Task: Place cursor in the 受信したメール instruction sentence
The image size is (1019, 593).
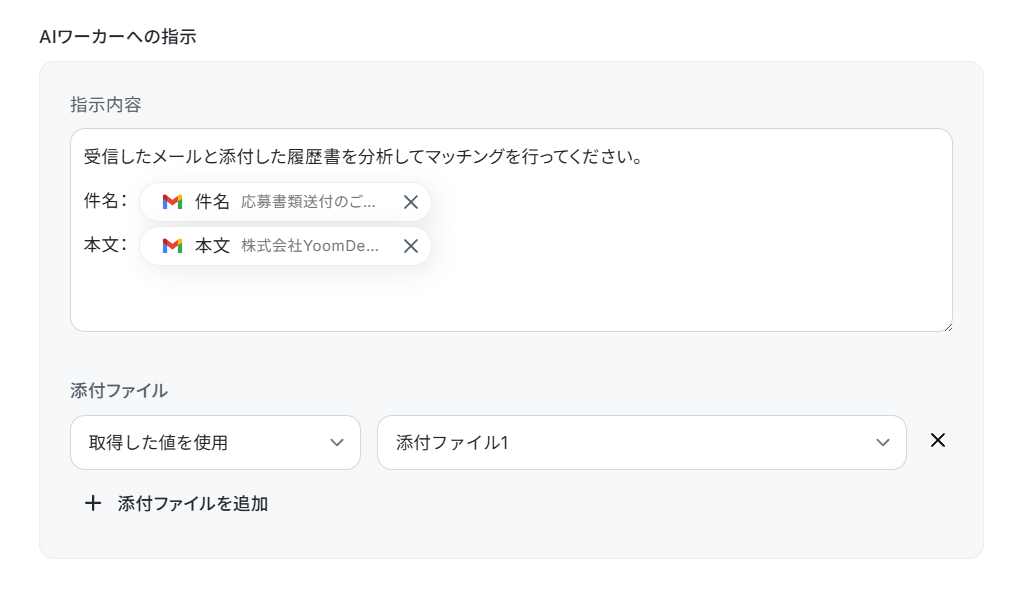Action: tap(363, 157)
